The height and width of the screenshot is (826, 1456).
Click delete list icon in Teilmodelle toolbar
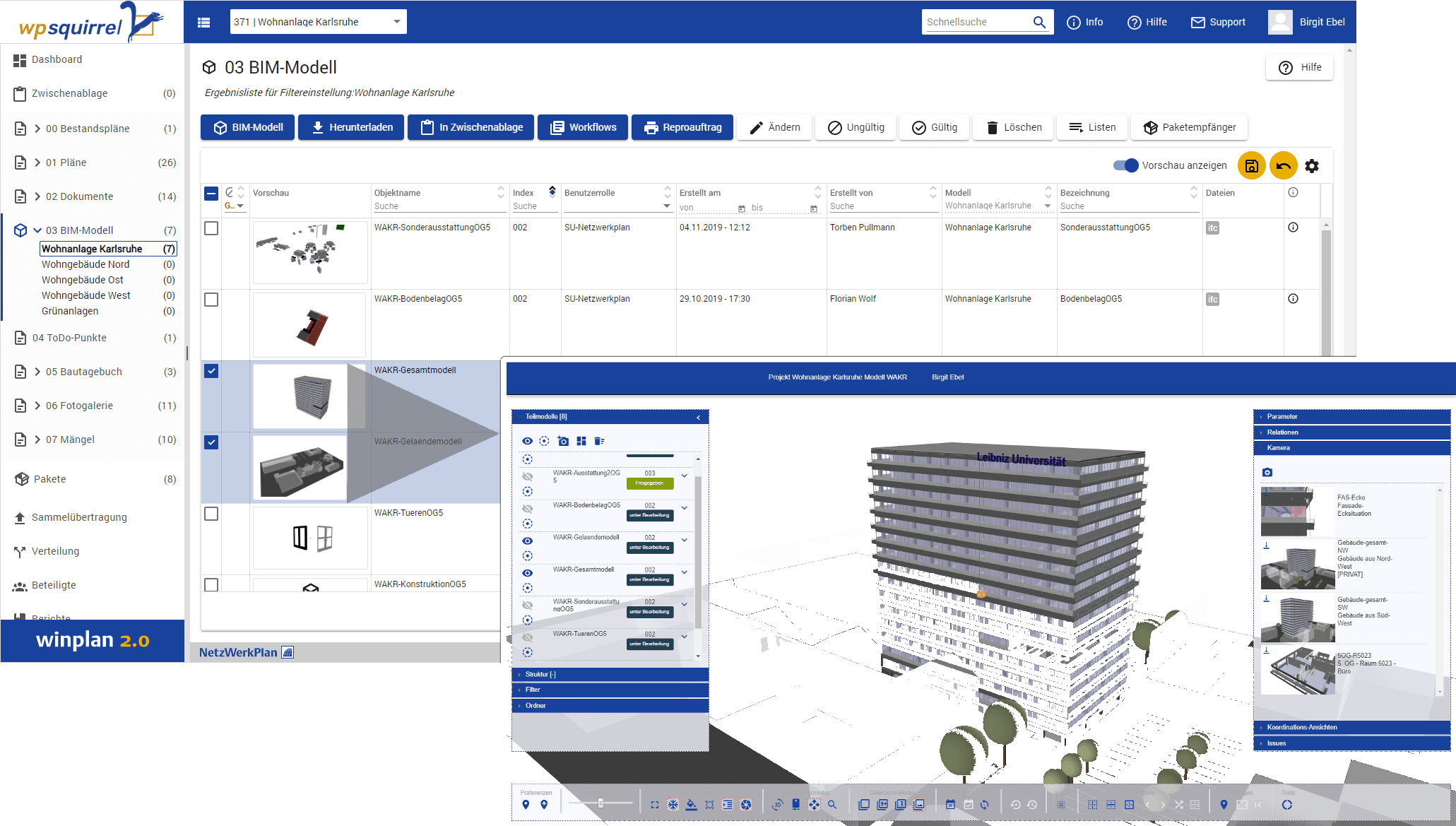pos(599,441)
